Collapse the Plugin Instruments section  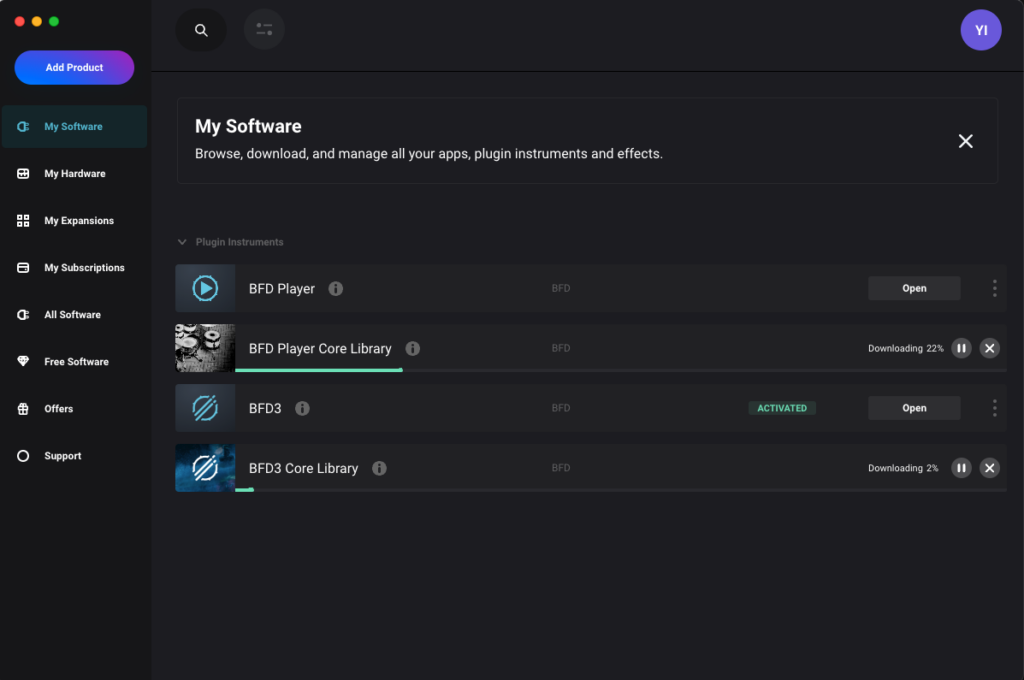tap(182, 242)
